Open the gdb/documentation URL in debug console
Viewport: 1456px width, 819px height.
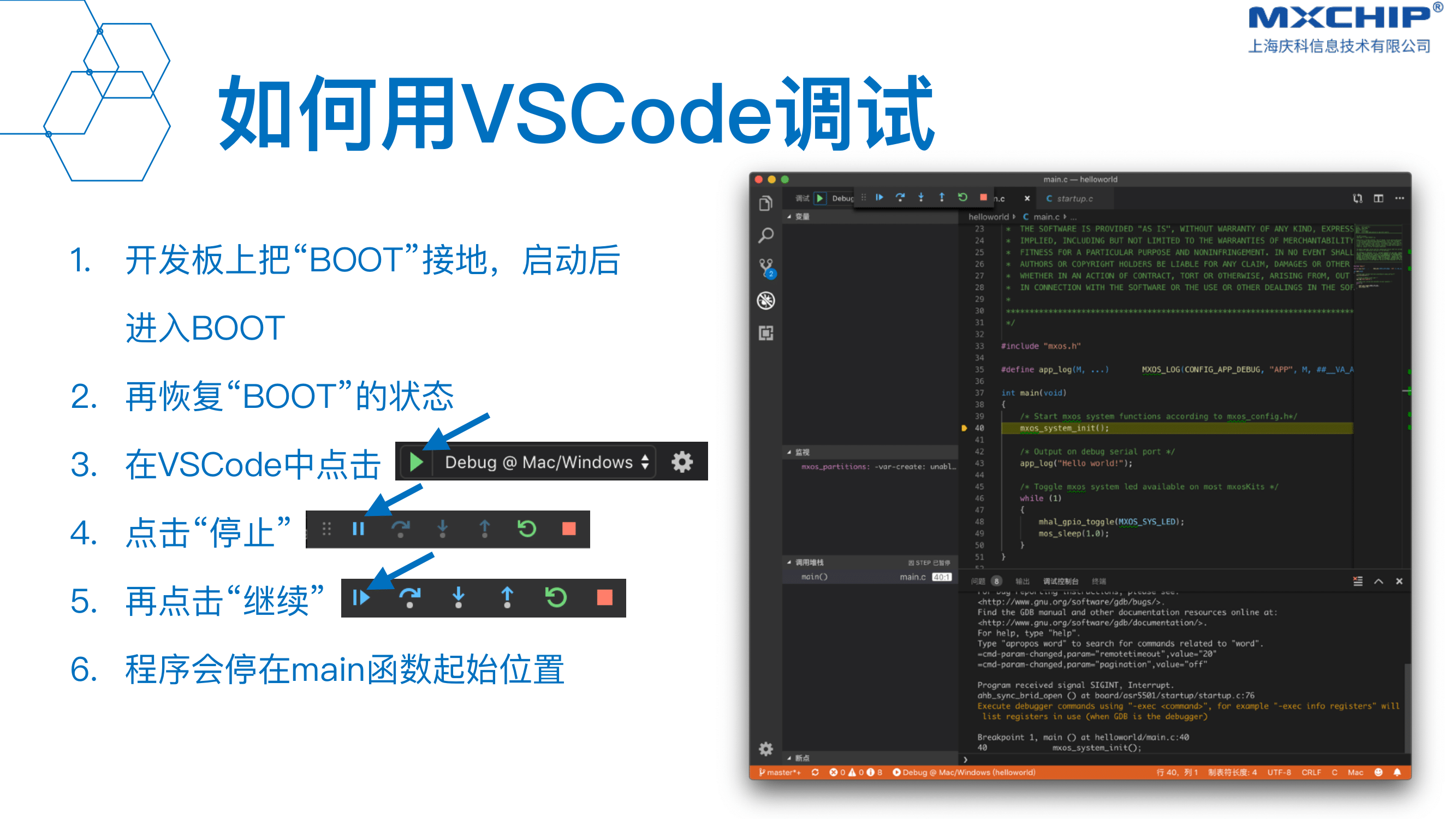(x=1092, y=622)
